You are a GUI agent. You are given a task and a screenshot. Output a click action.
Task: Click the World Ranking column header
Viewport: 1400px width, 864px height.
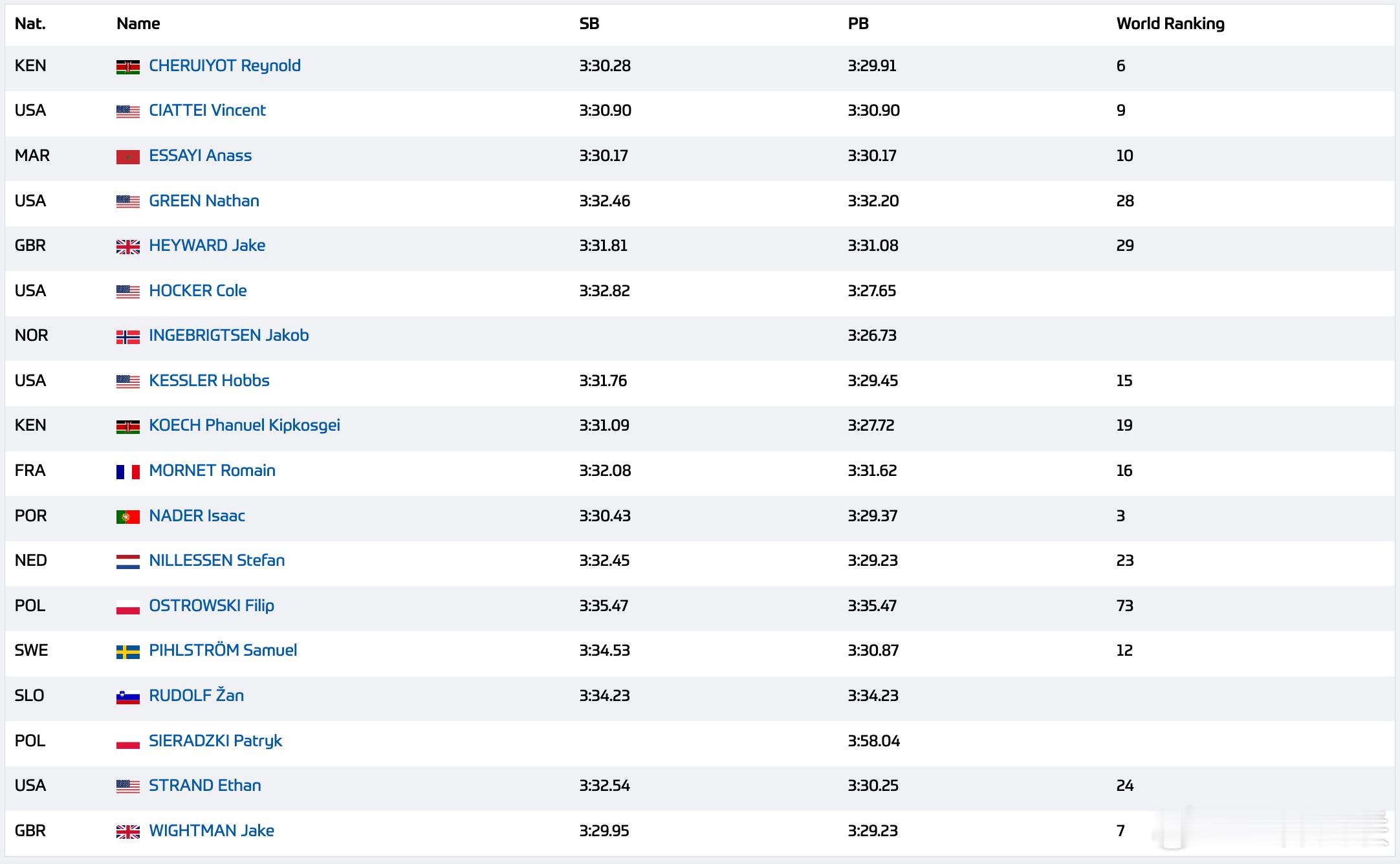coord(1170,24)
